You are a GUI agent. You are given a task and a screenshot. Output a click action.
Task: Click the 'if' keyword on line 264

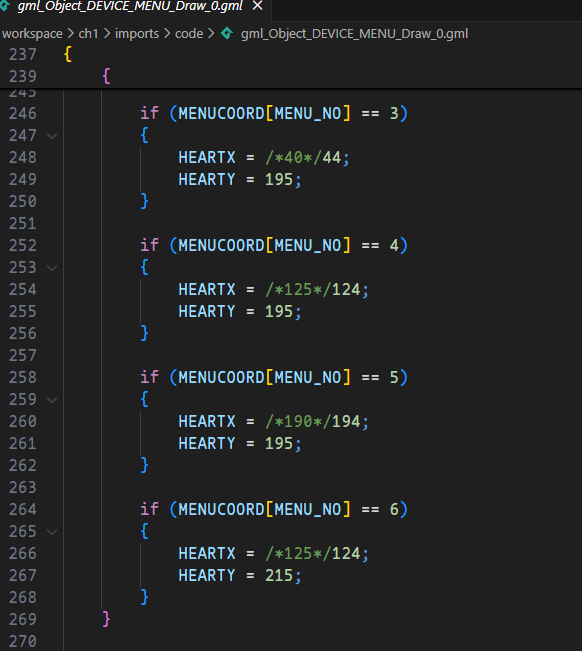click(149, 509)
